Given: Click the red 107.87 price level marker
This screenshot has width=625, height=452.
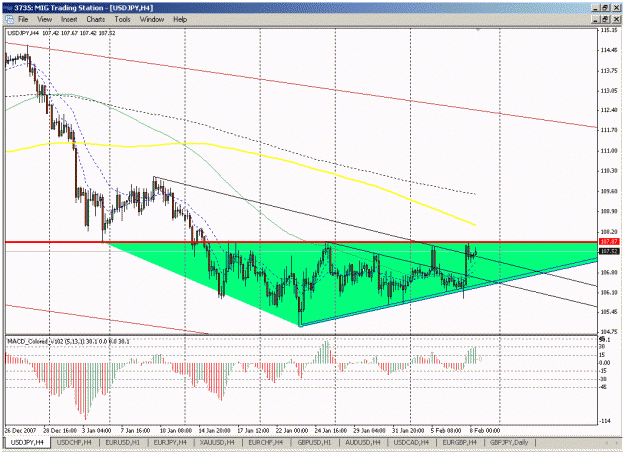Looking at the screenshot, I should (609, 242).
